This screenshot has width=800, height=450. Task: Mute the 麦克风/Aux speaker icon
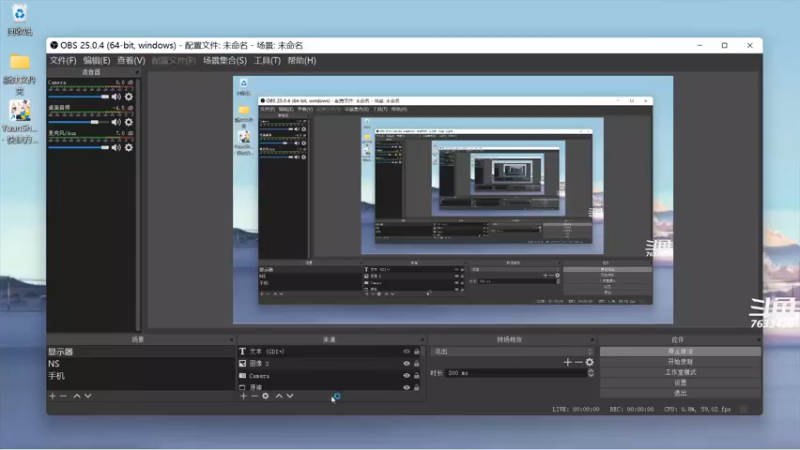[116, 147]
